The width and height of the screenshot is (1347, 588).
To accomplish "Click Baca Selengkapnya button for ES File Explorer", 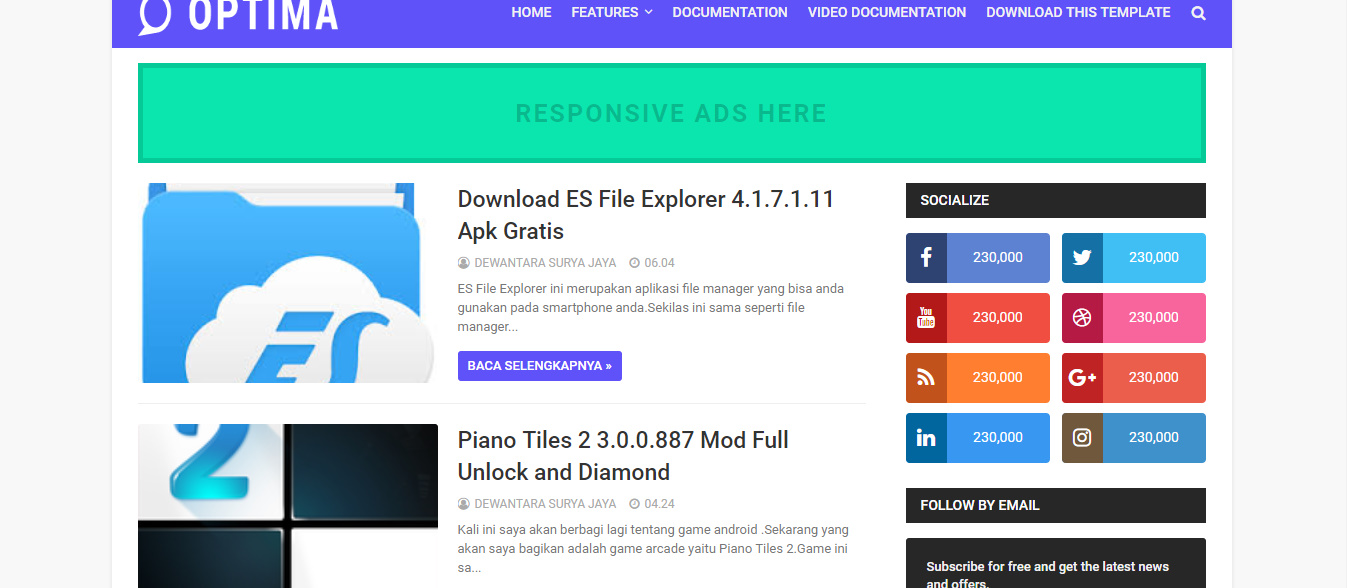I will [x=540, y=366].
